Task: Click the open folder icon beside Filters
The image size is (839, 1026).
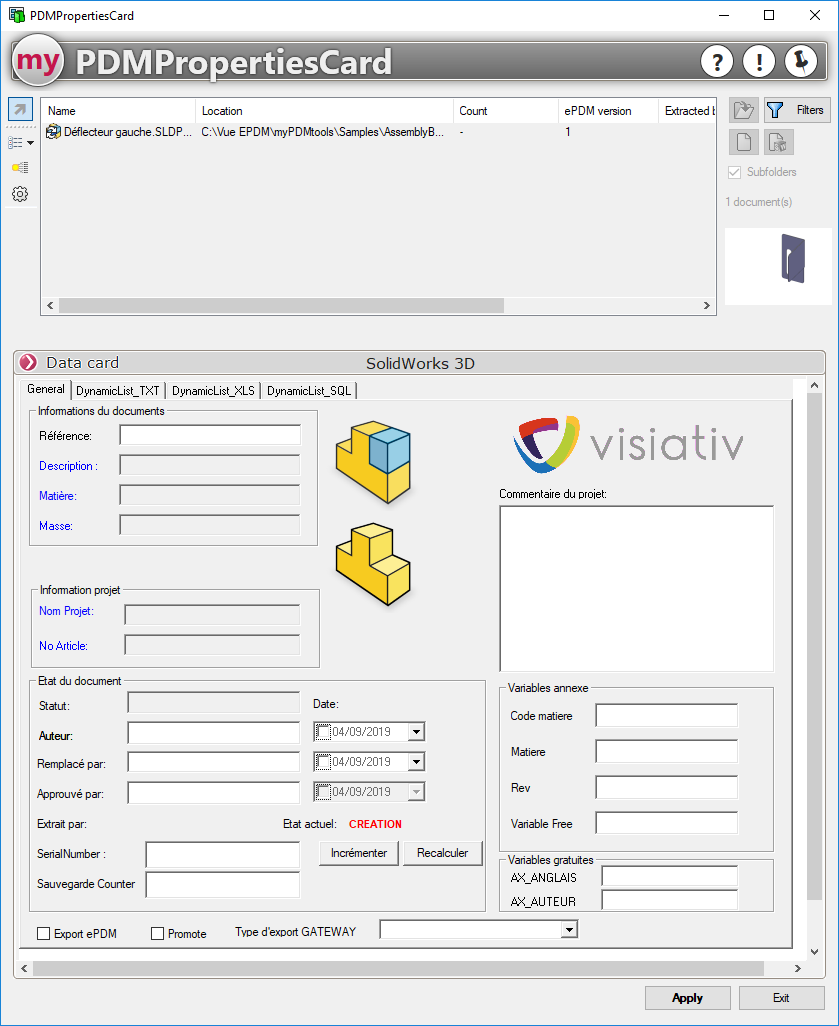Action: point(743,110)
